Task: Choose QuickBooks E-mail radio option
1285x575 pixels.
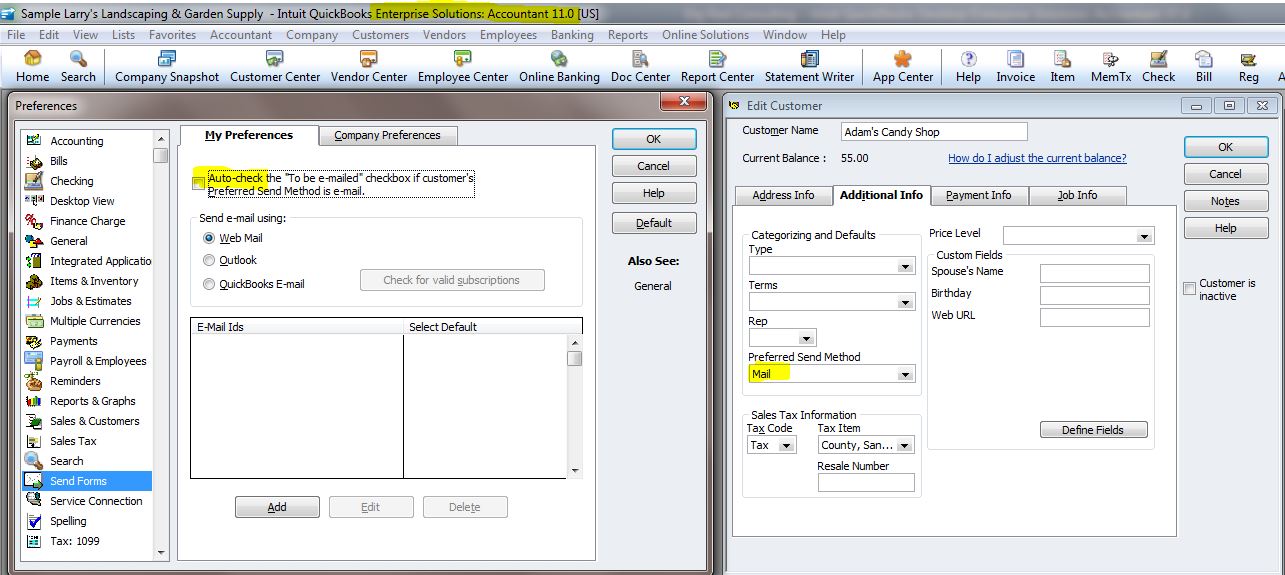Action: 209,284
